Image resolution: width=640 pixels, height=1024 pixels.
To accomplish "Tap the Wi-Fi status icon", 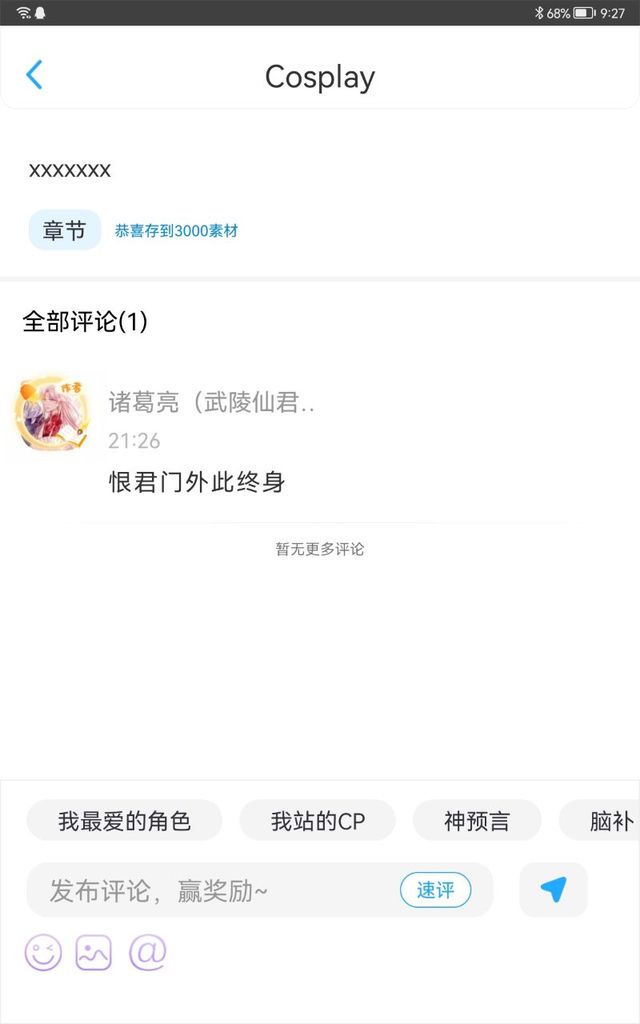I will point(24,12).
